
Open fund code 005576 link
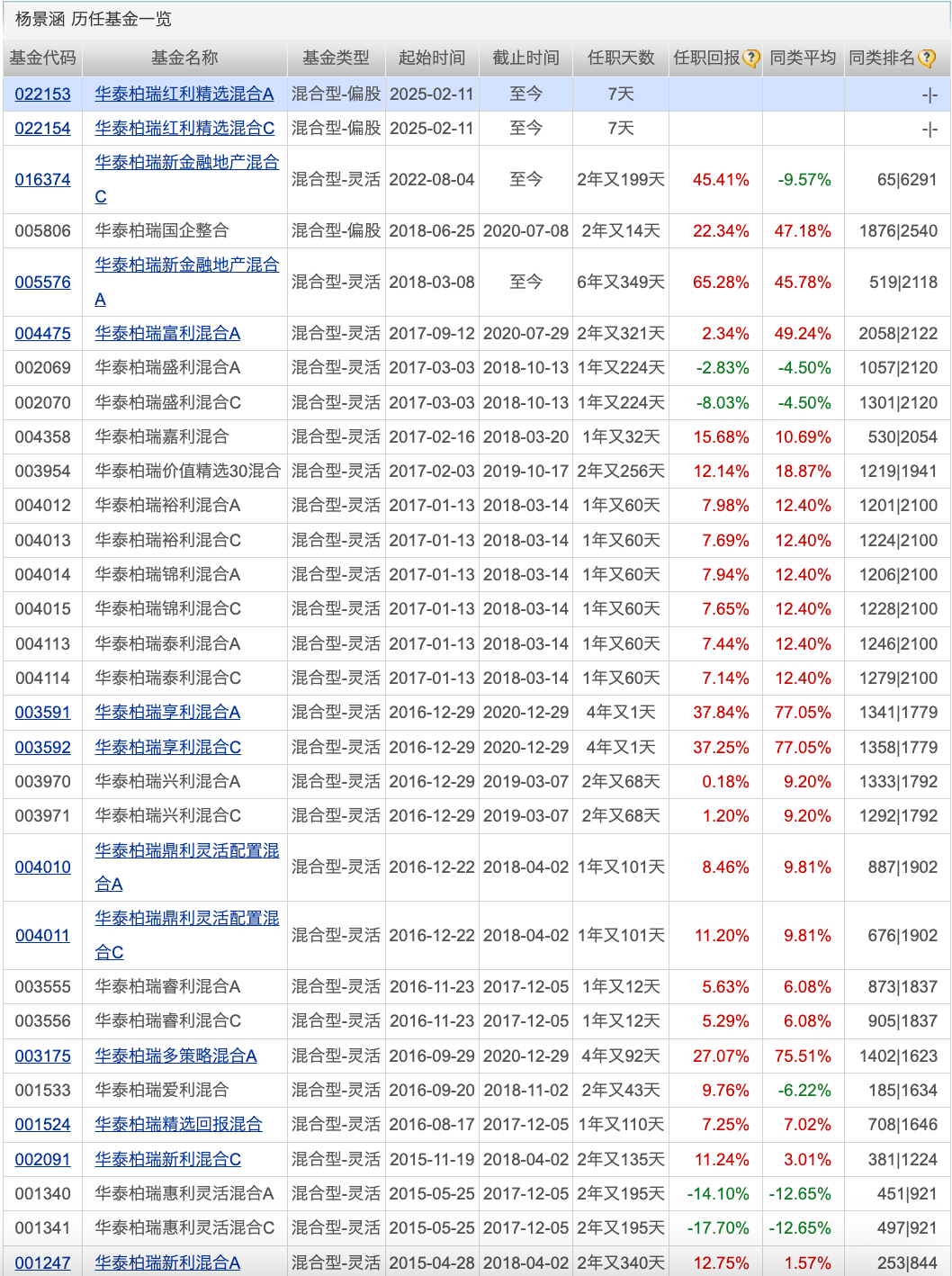point(42,282)
